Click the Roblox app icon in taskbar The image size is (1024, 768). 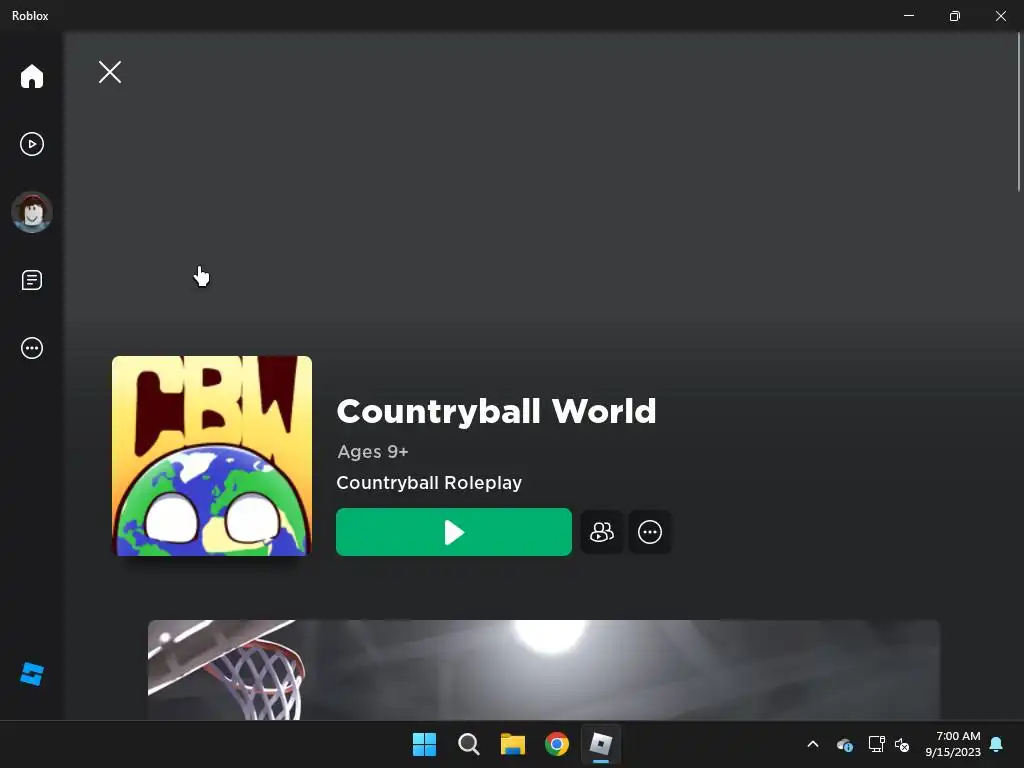coord(601,744)
